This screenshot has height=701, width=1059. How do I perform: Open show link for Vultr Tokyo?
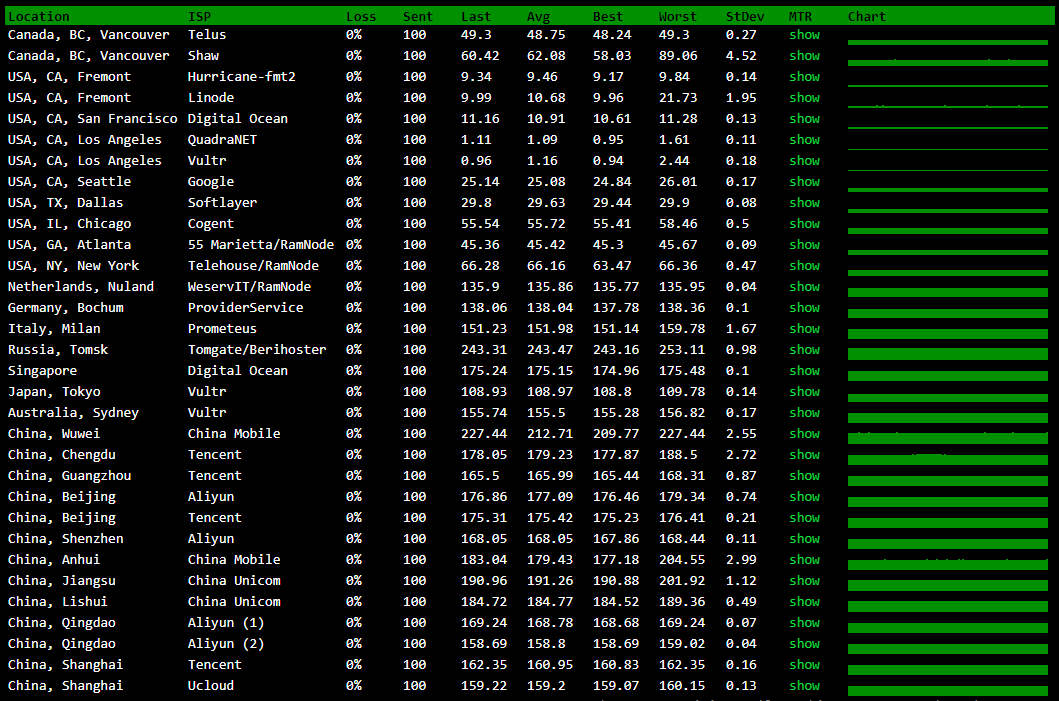point(804,391)
